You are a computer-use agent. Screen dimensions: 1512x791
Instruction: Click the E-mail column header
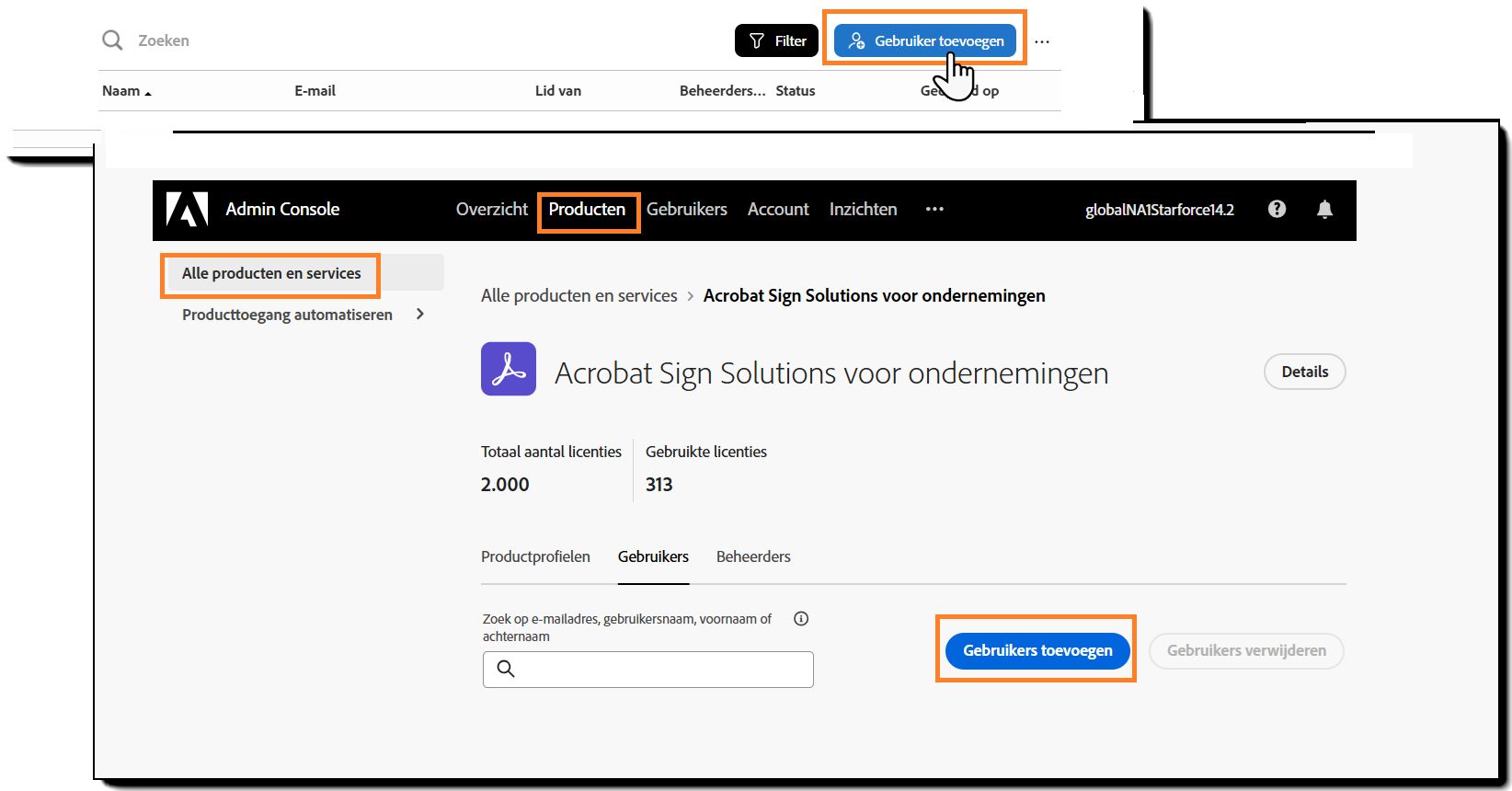point(315,90)
